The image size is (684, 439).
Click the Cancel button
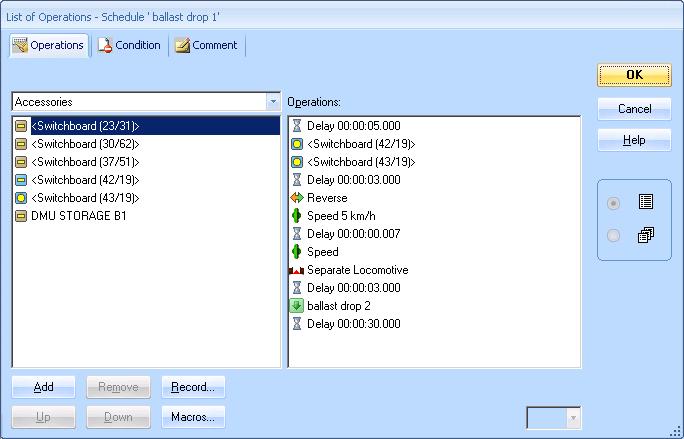[x=634, y=109]
